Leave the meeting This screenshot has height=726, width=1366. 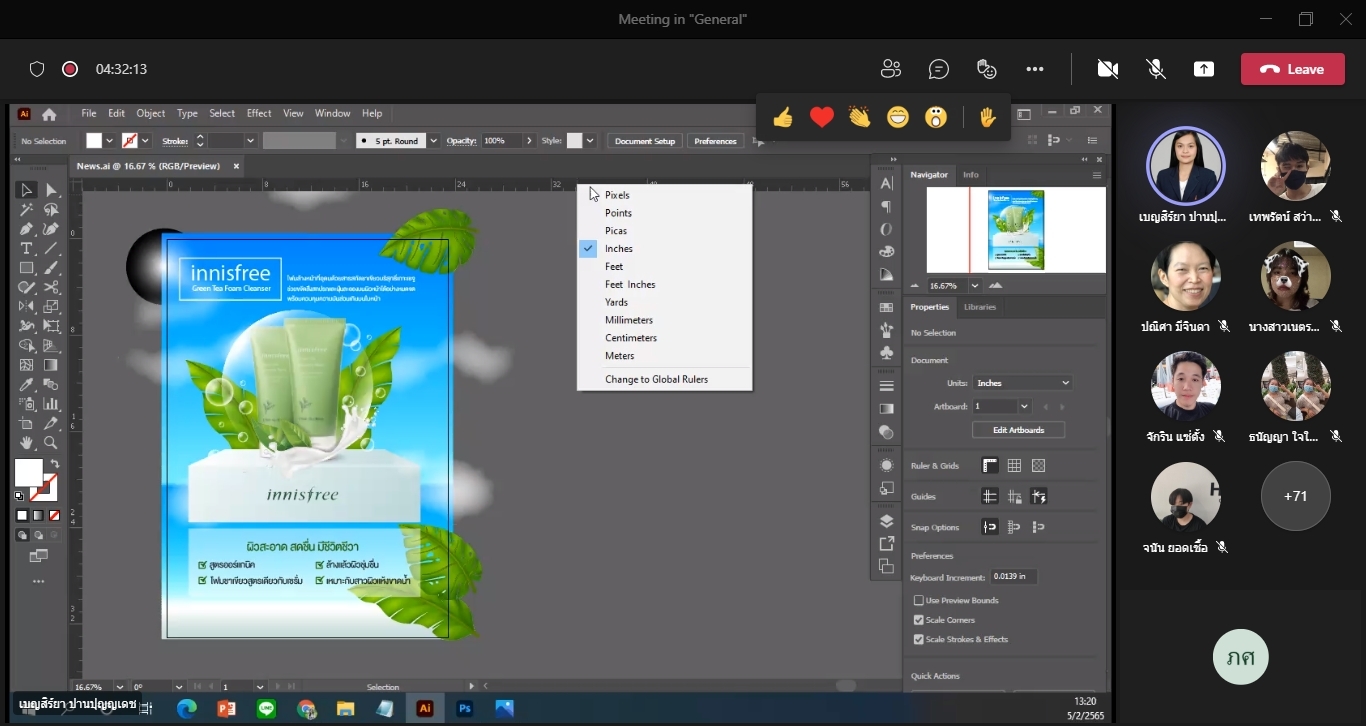tap(1292, 69)
